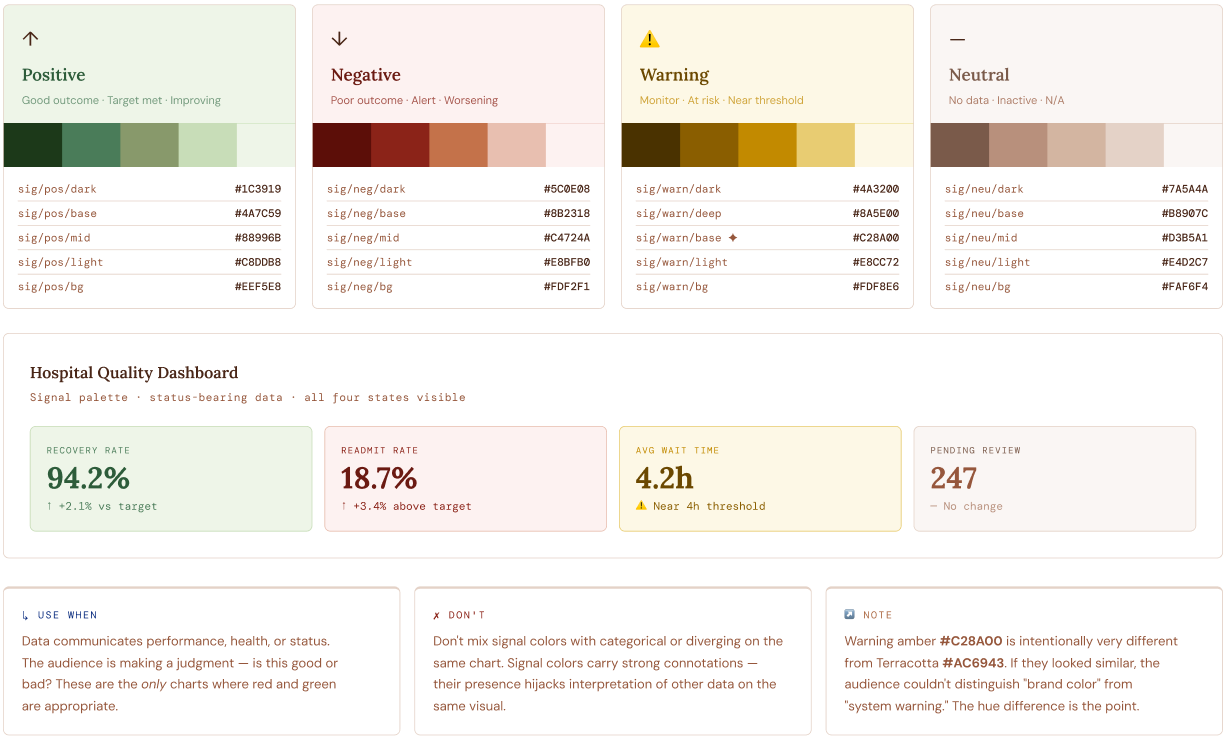Click the down arrow icon on Negative card

click(339, 38)
